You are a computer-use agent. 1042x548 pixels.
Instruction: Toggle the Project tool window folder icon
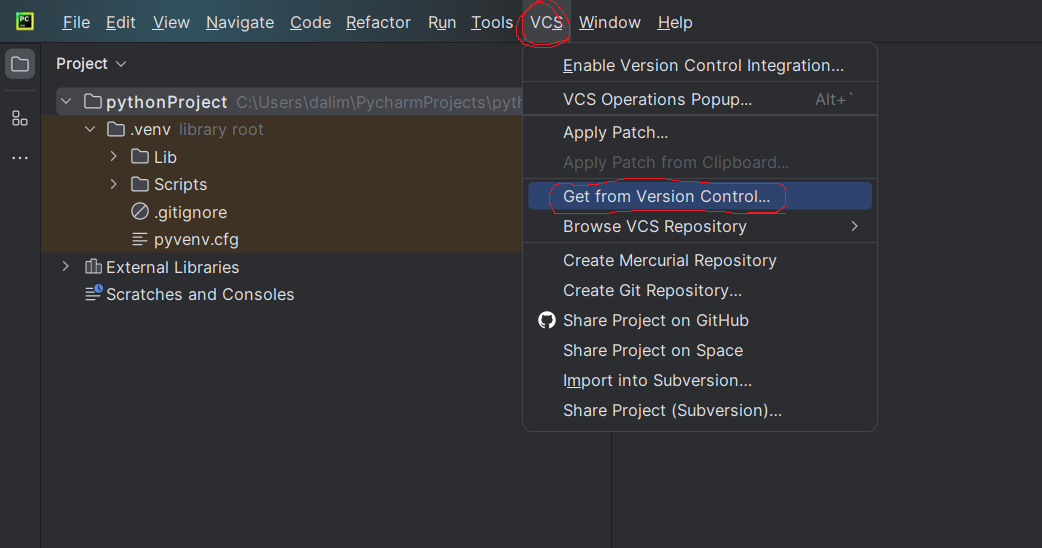click(x=20, y=64)
